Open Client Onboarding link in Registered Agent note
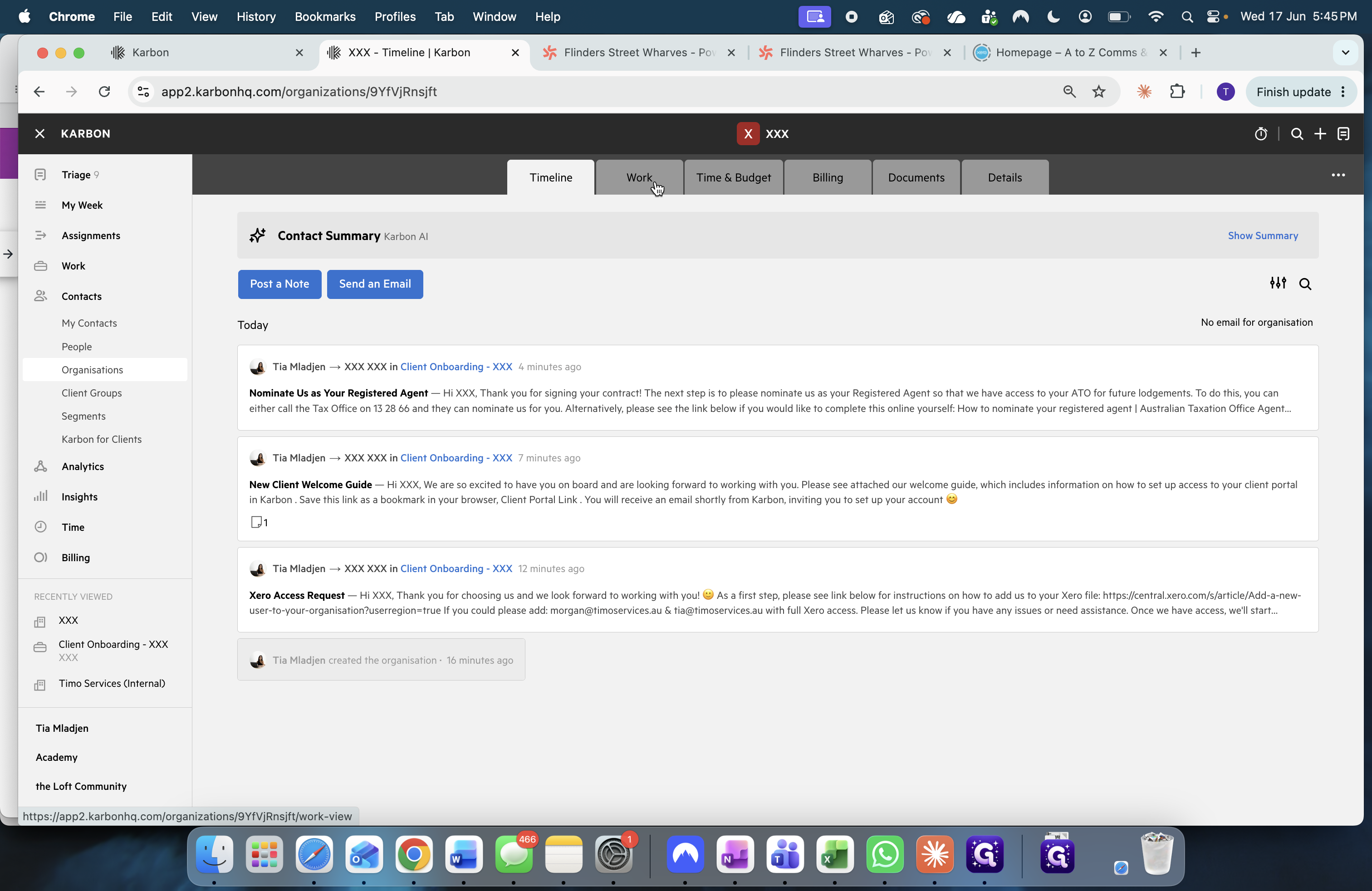This screenshot has width=1372, height=891. point(456,367)
